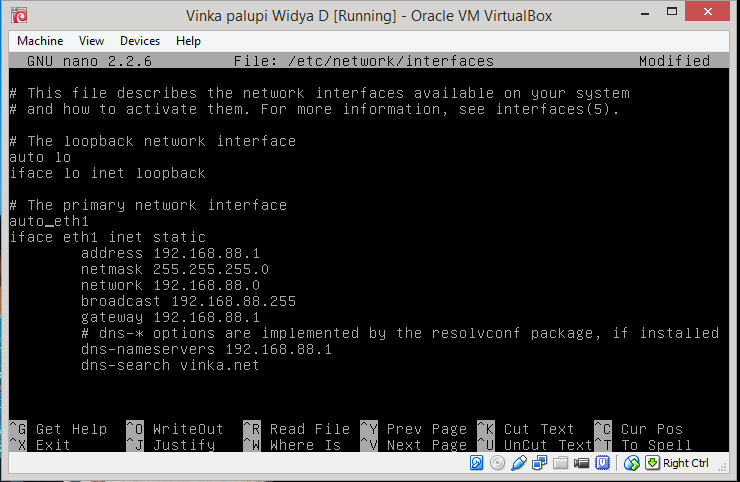Open the View menu
This screenshot has height=482, width=740.
(x=91, y=41)
